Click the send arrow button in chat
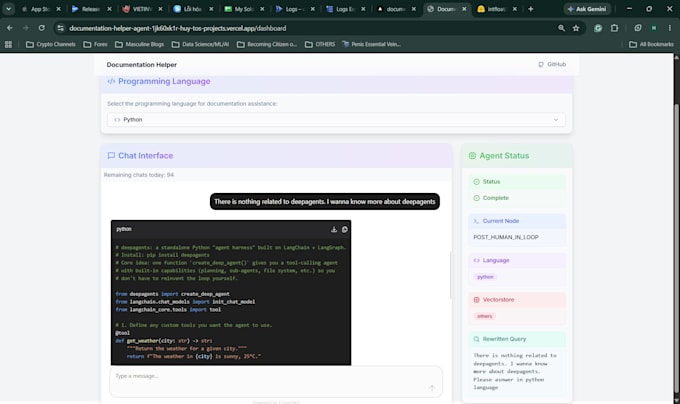Viewport: 680px width, 404px height. coord(432,388)
